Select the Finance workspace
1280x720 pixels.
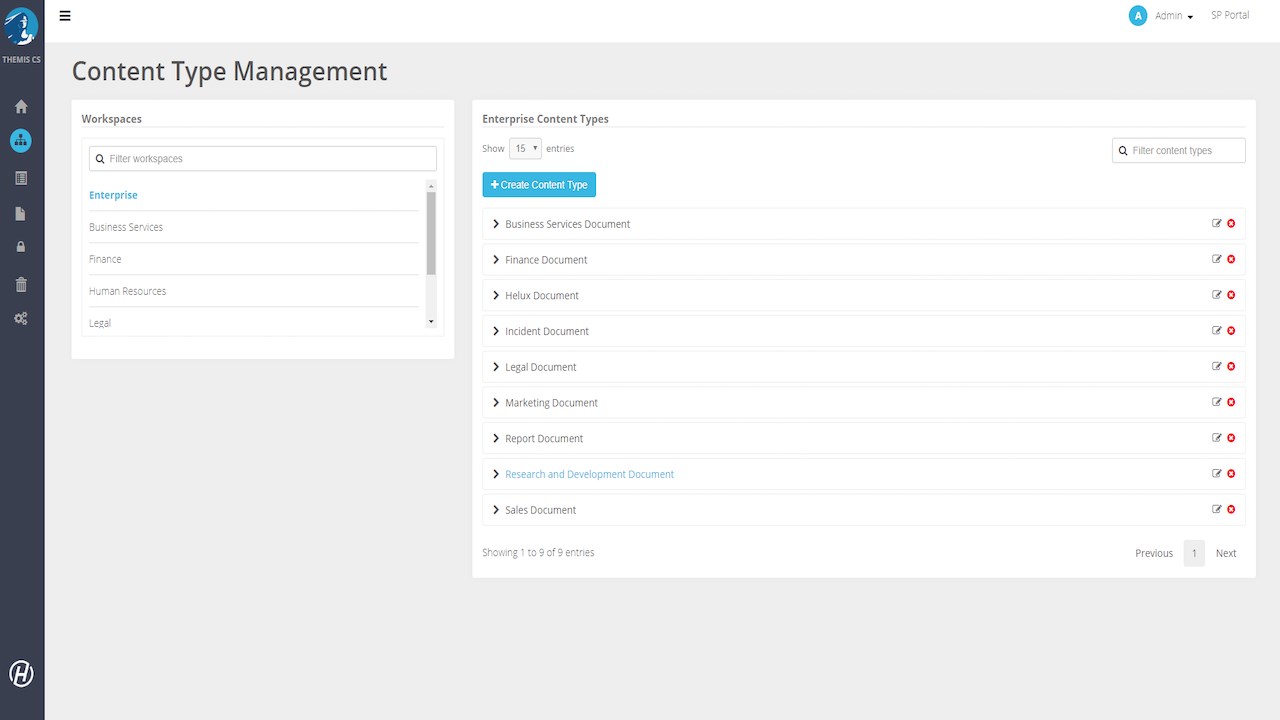[105, 259]
